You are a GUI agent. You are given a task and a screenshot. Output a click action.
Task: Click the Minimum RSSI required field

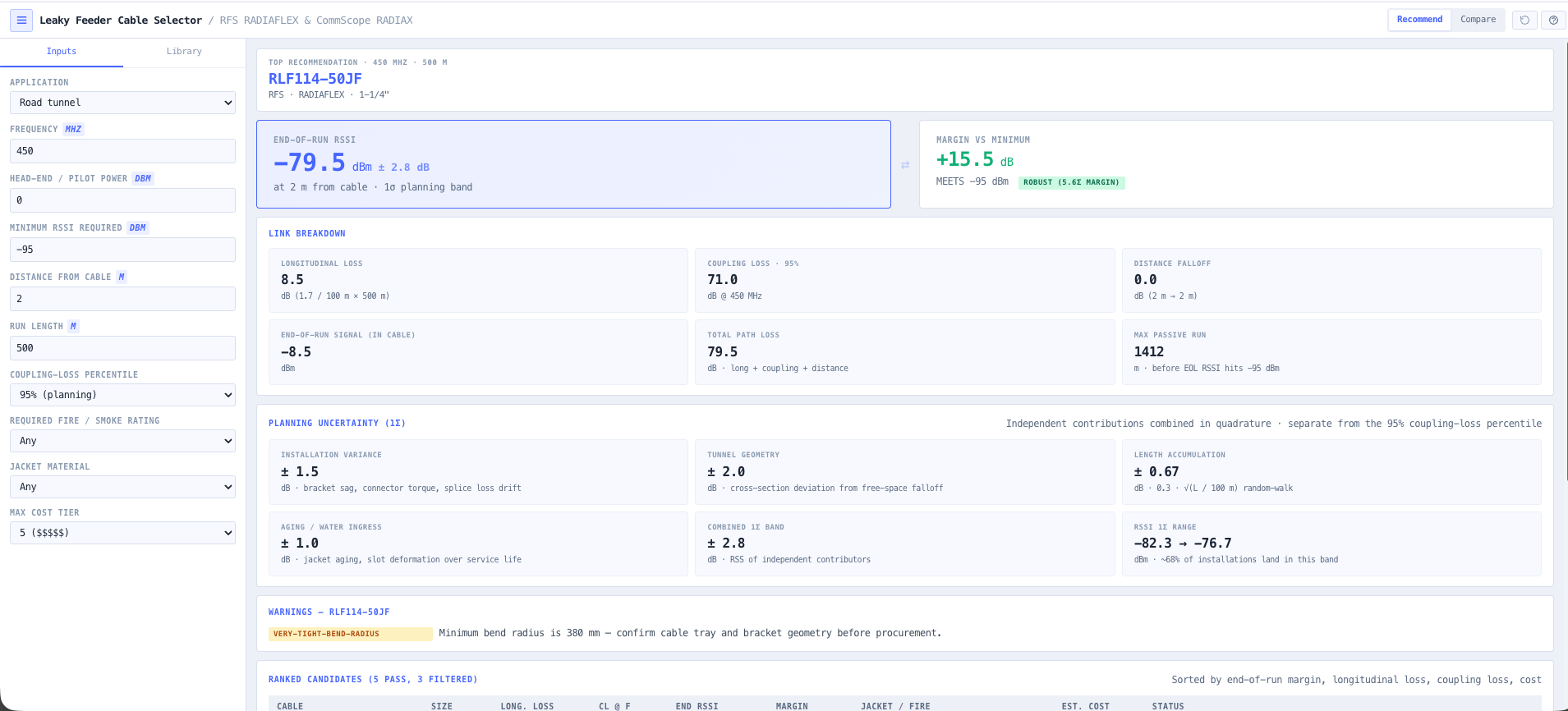(x=122, y=250)
